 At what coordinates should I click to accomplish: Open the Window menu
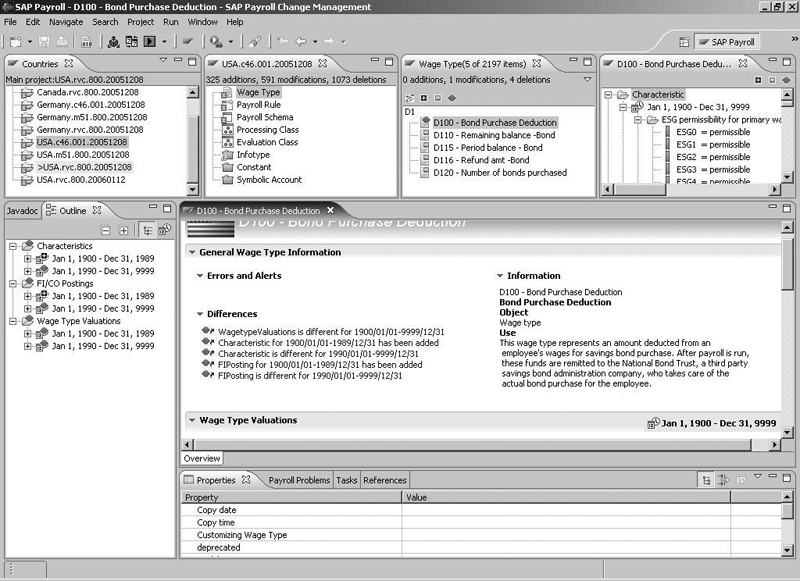pos(203,22)
